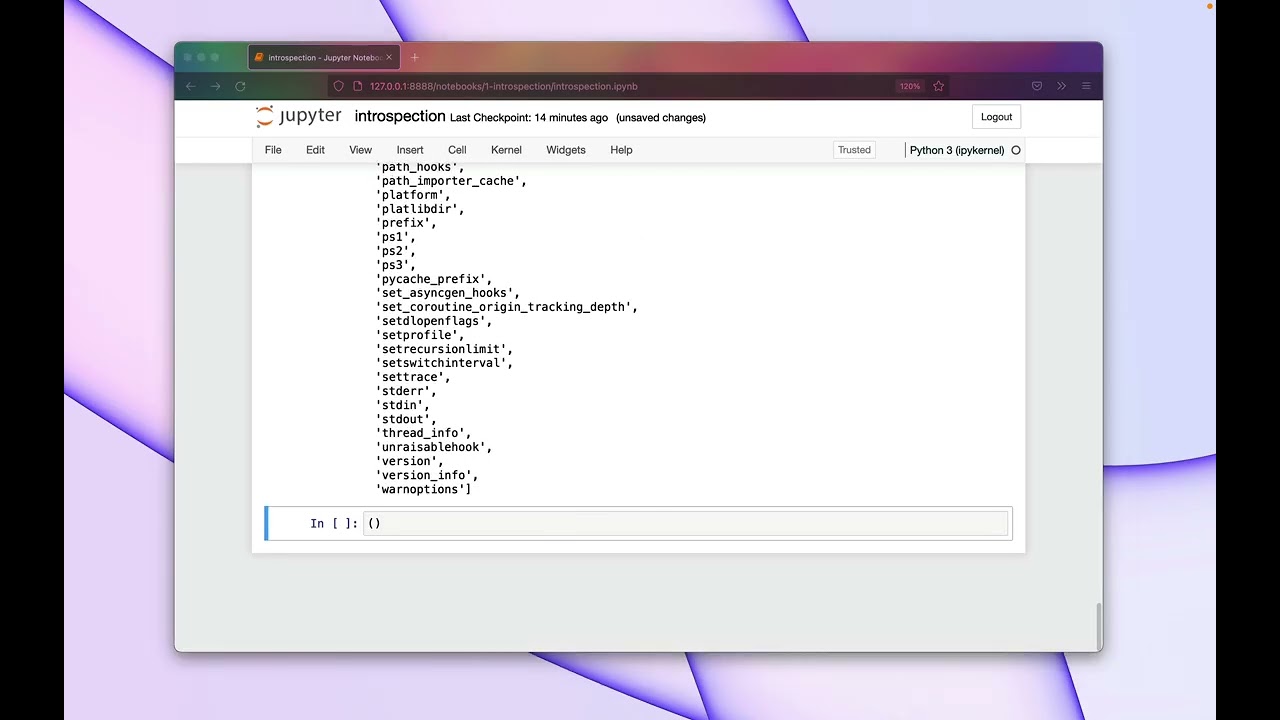Image resolution: width=1280 pixels, height=720 pixels.
Task: Click 'unraisablehook' in output list
Action: click(434, 447)
